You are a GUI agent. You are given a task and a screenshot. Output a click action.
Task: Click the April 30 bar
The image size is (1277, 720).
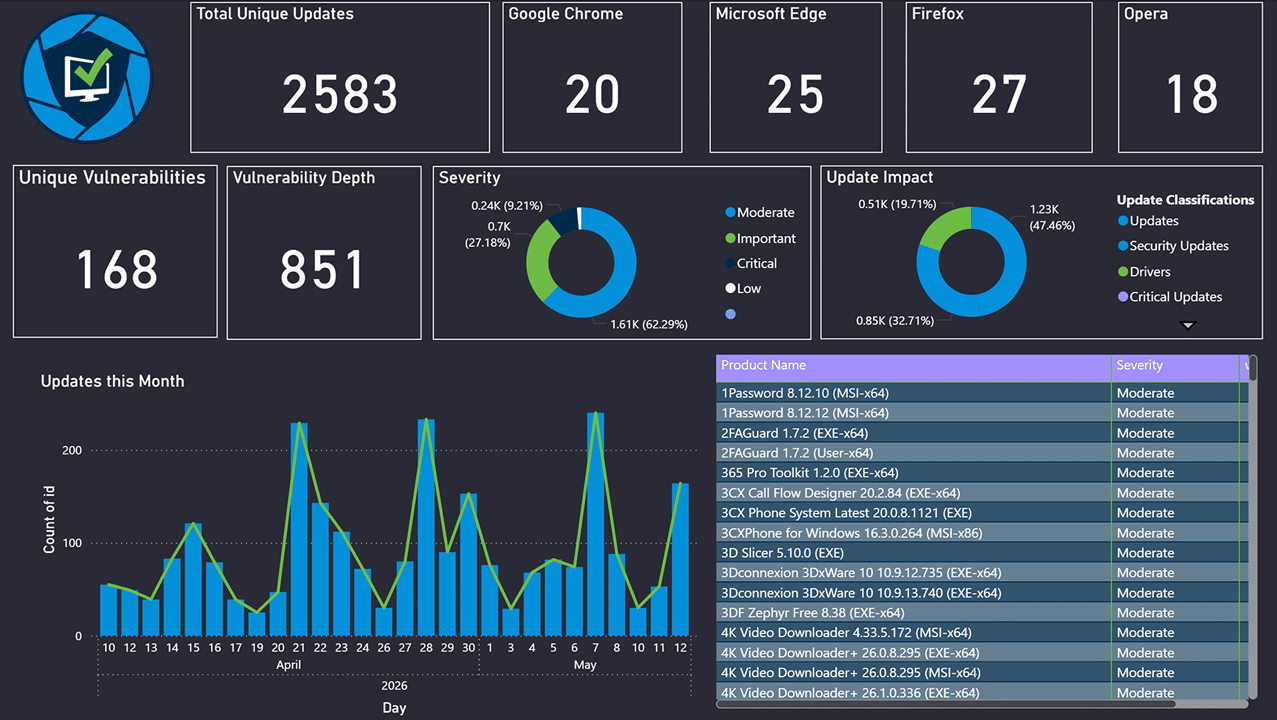(468, 564)
